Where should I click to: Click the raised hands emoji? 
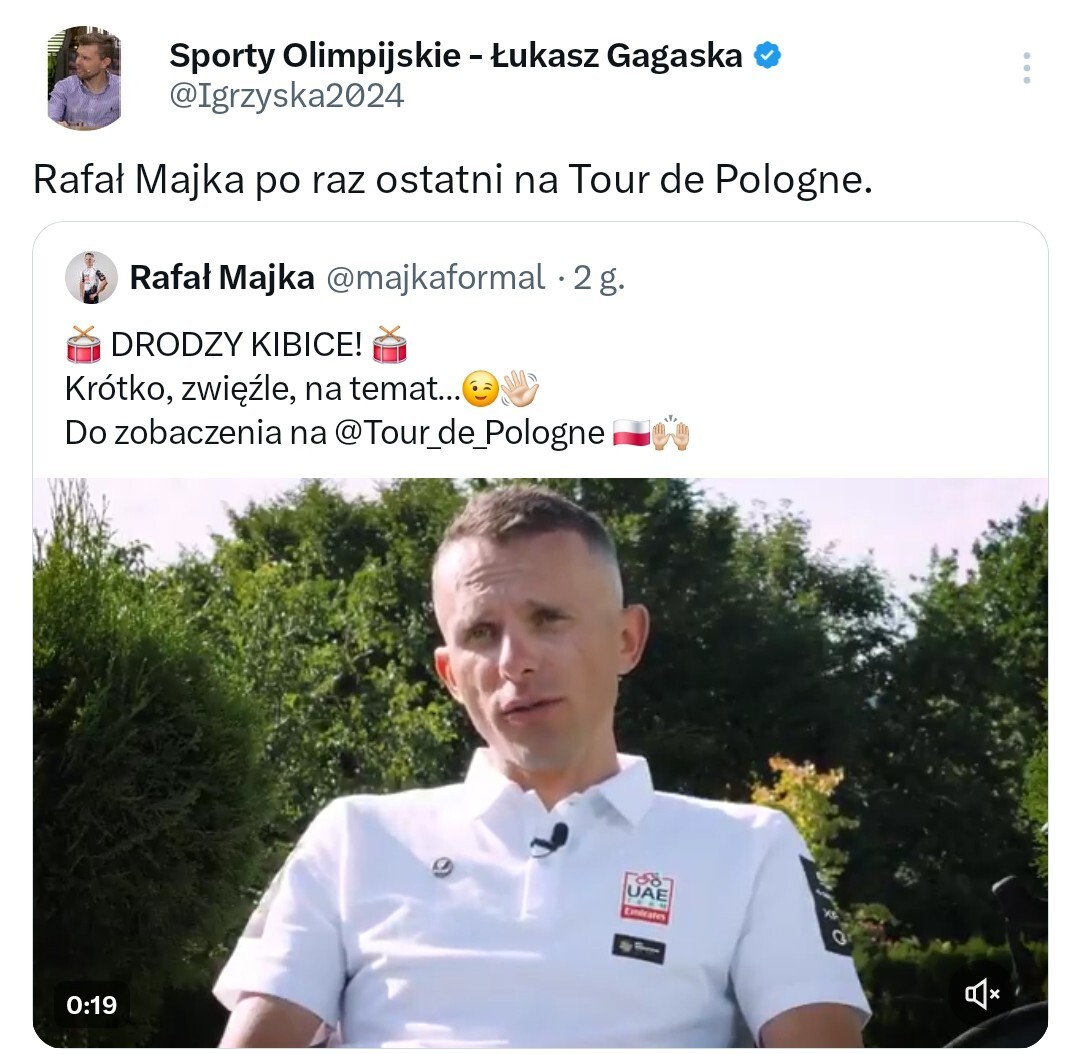click(671, 433)
